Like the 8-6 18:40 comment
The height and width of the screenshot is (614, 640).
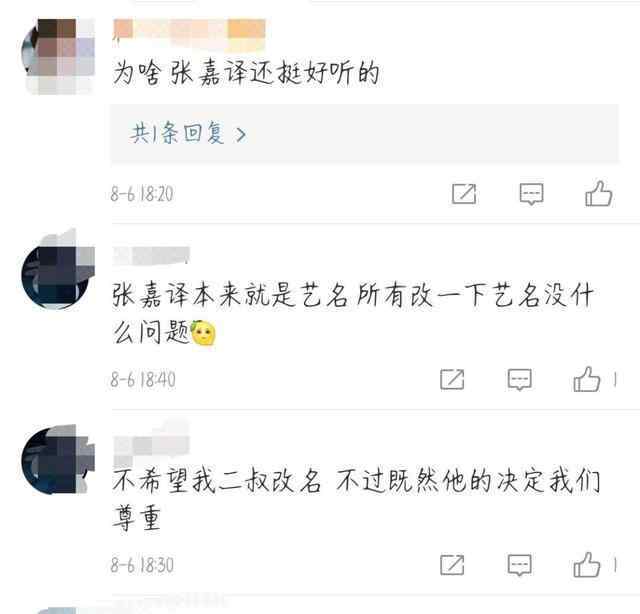coord(587,379)
